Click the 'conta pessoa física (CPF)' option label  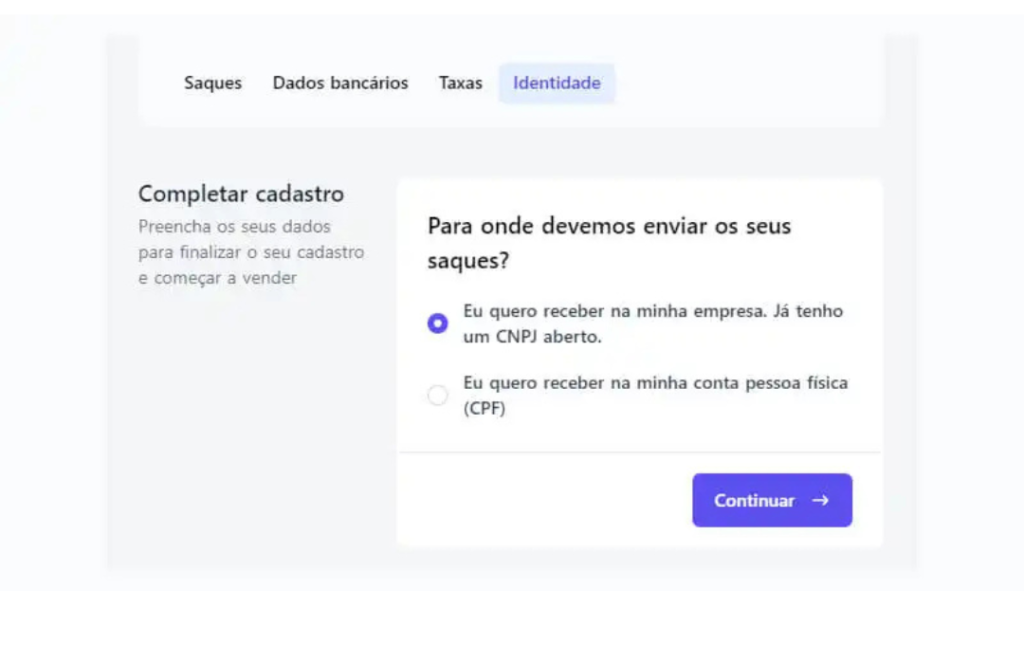655,383
